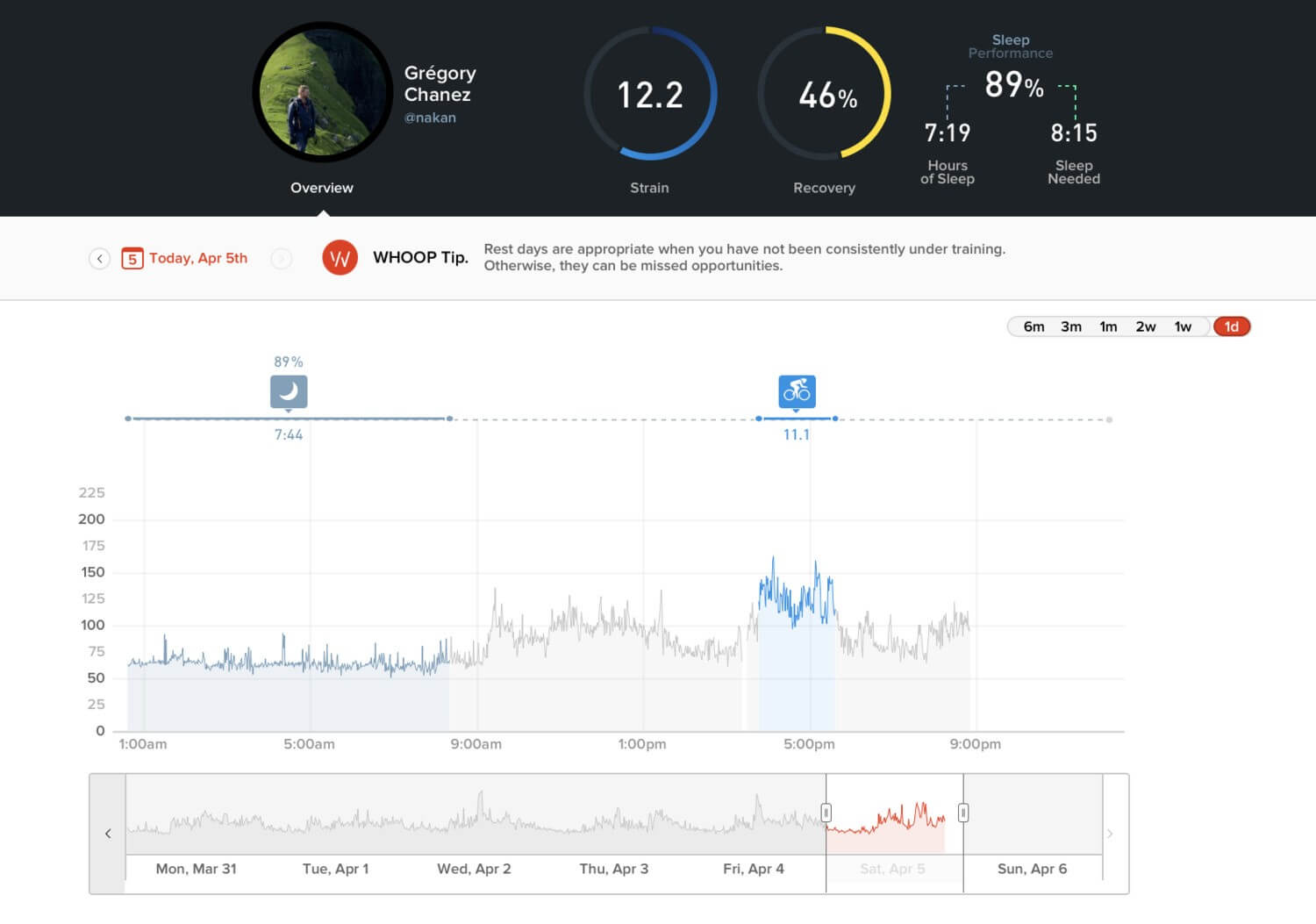Select the 1d time range
The image size is (1316, 924).
[x=1232, y=326]
